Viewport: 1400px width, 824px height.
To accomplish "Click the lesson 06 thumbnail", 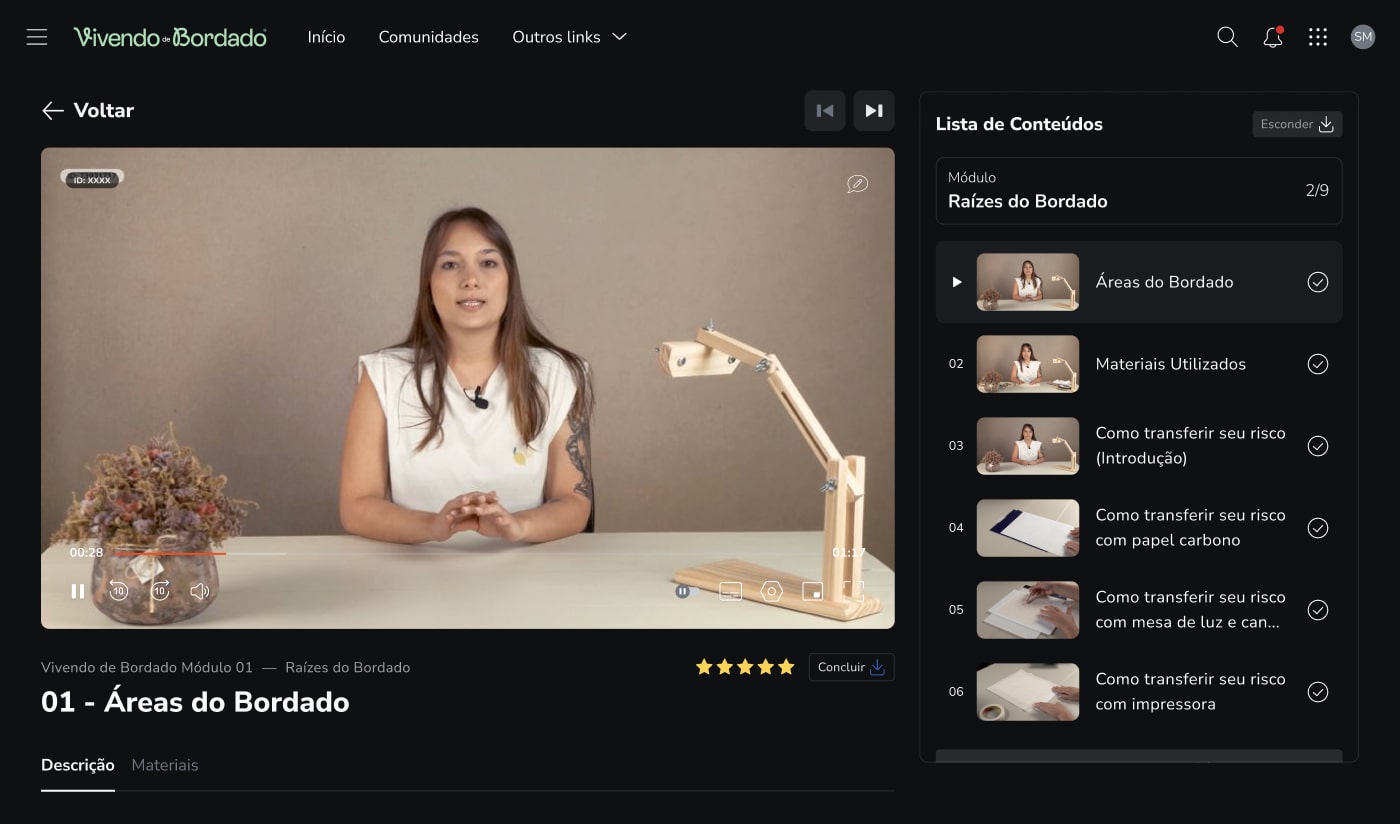I will [1028, 692].
